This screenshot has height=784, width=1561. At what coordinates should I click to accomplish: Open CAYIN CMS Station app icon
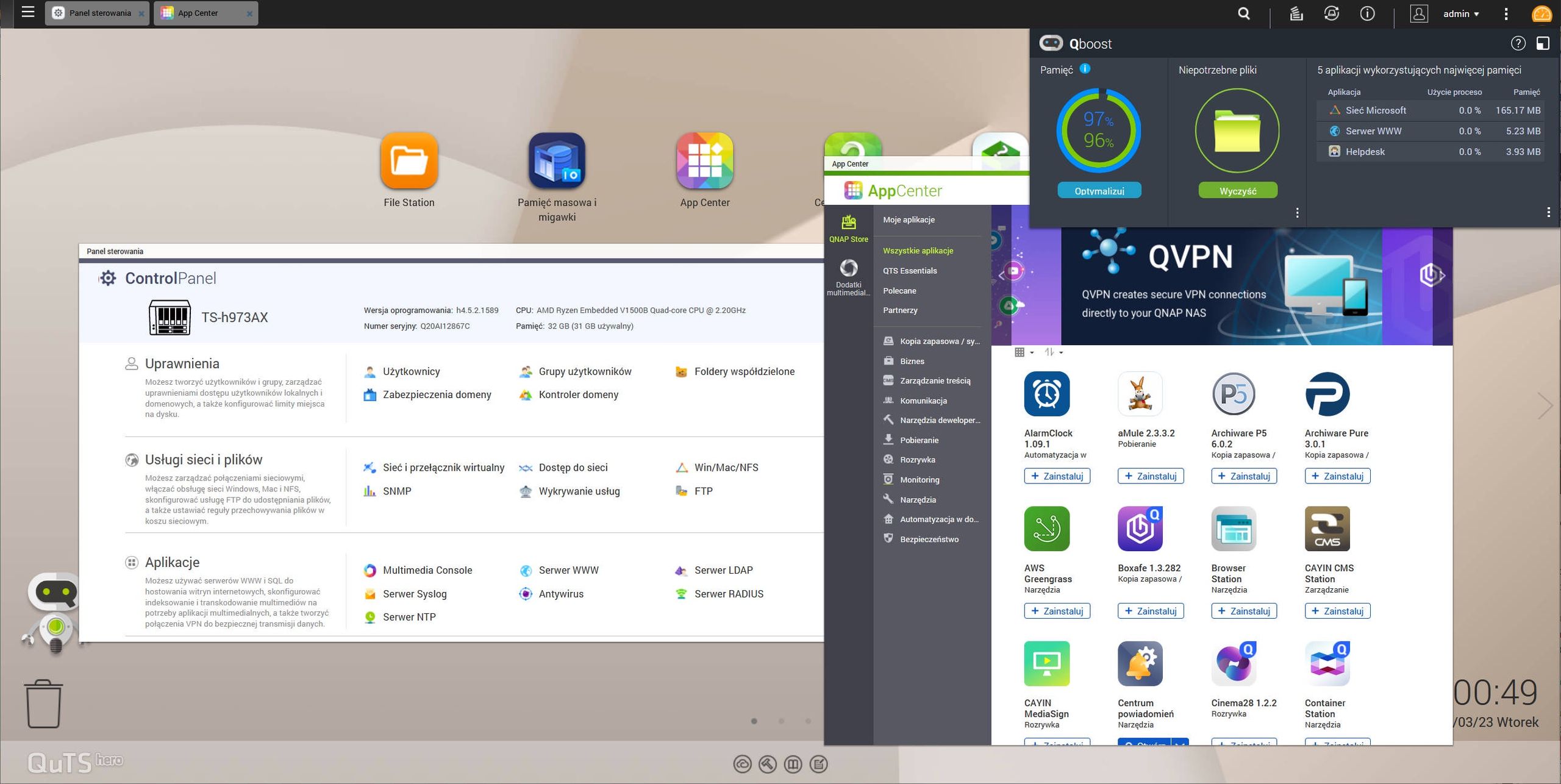pos(1327,529)
